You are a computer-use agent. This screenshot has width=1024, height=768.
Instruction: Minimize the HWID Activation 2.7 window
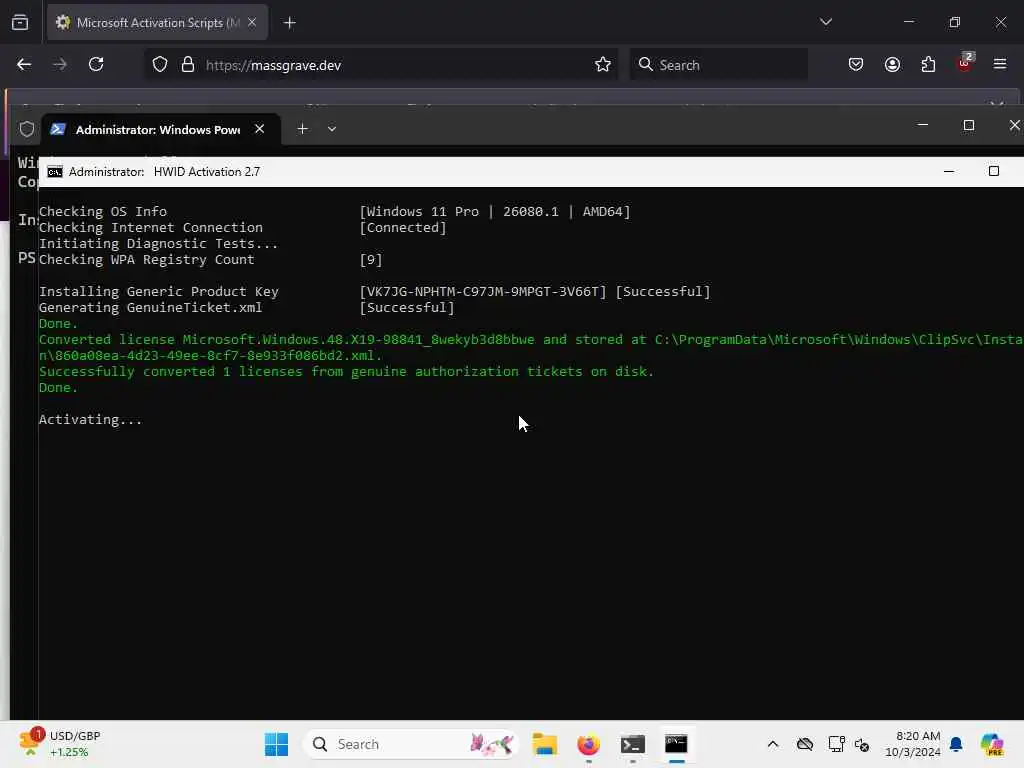click(x=949, y=171)
